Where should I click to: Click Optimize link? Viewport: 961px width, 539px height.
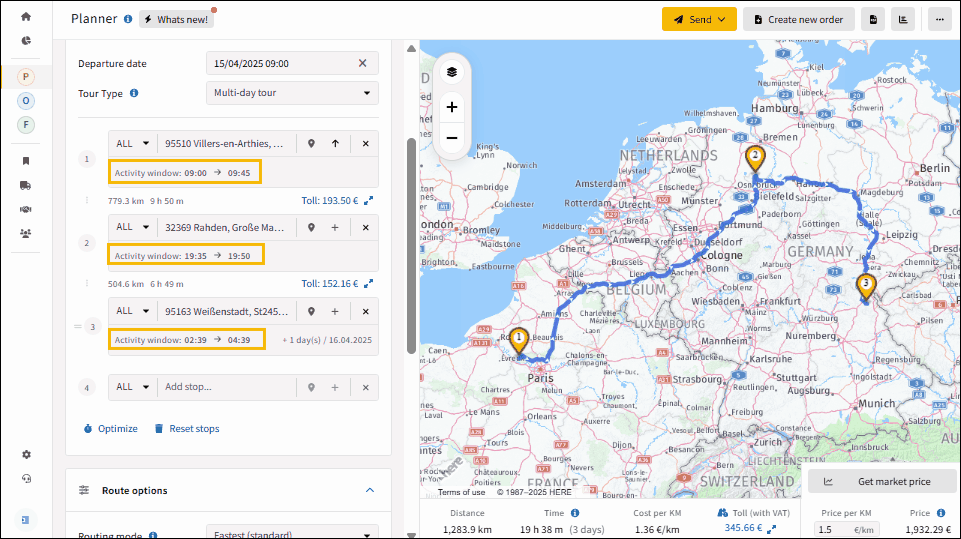click(x=110, y=429)
